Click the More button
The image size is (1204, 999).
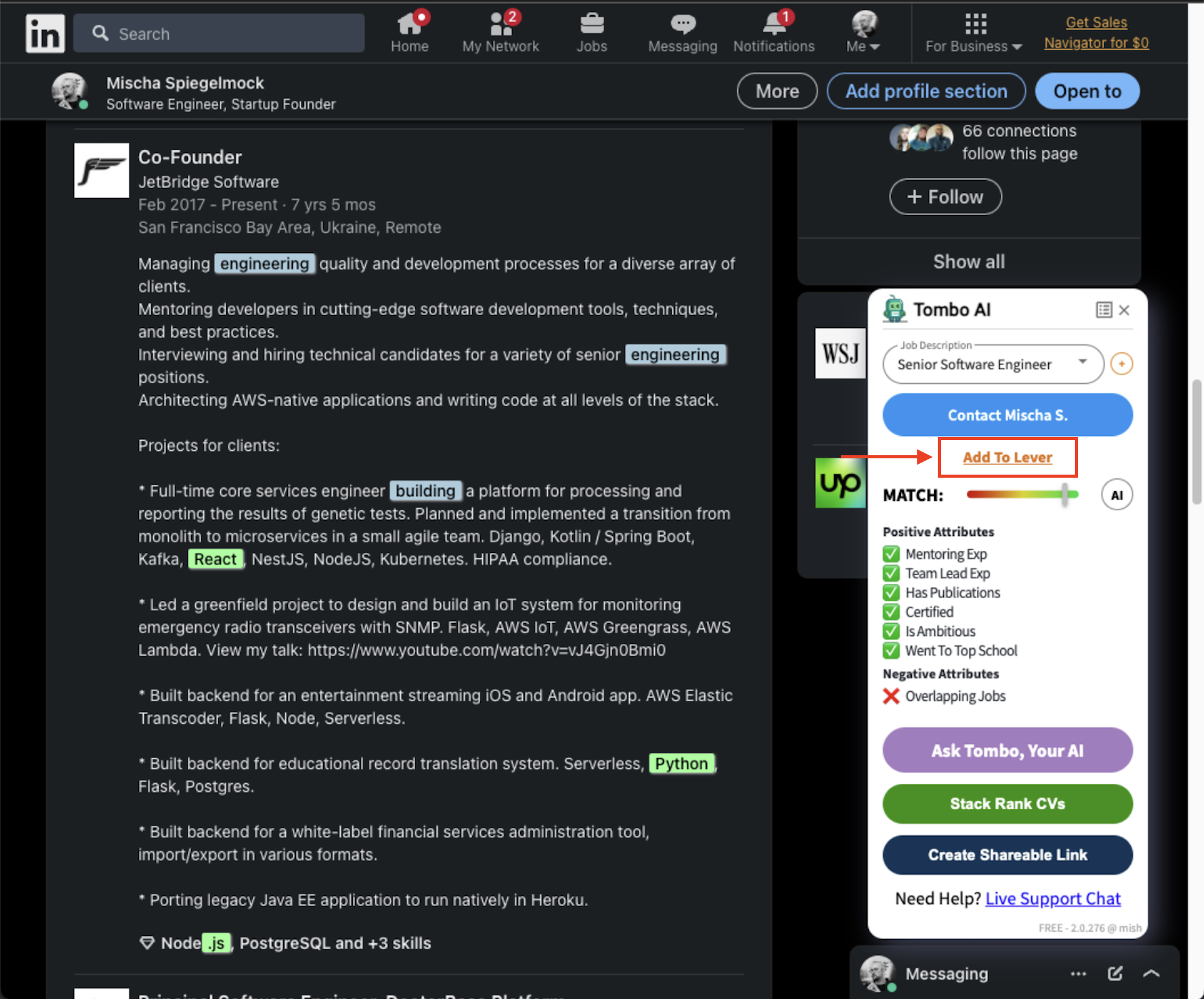click(777, 91)
